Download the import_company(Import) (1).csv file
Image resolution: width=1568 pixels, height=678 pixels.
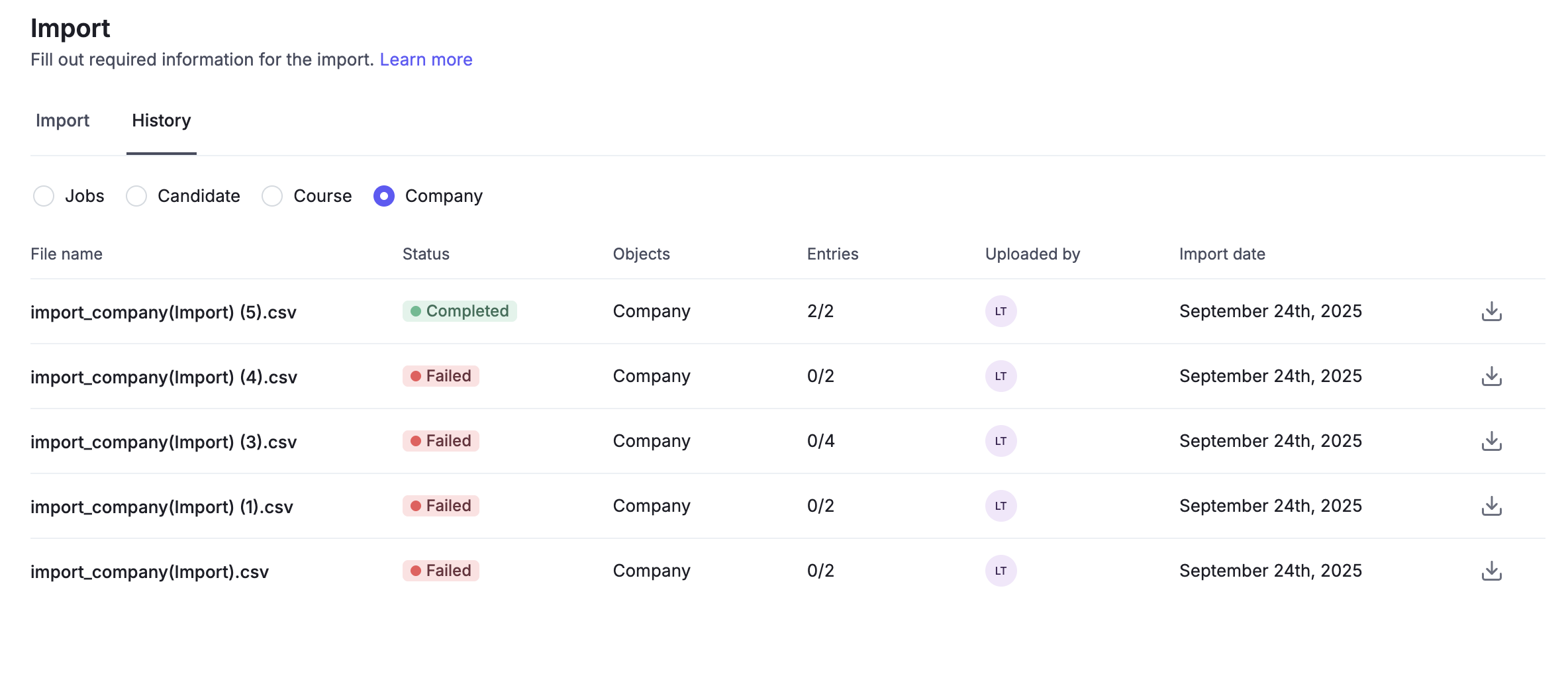1491,506
